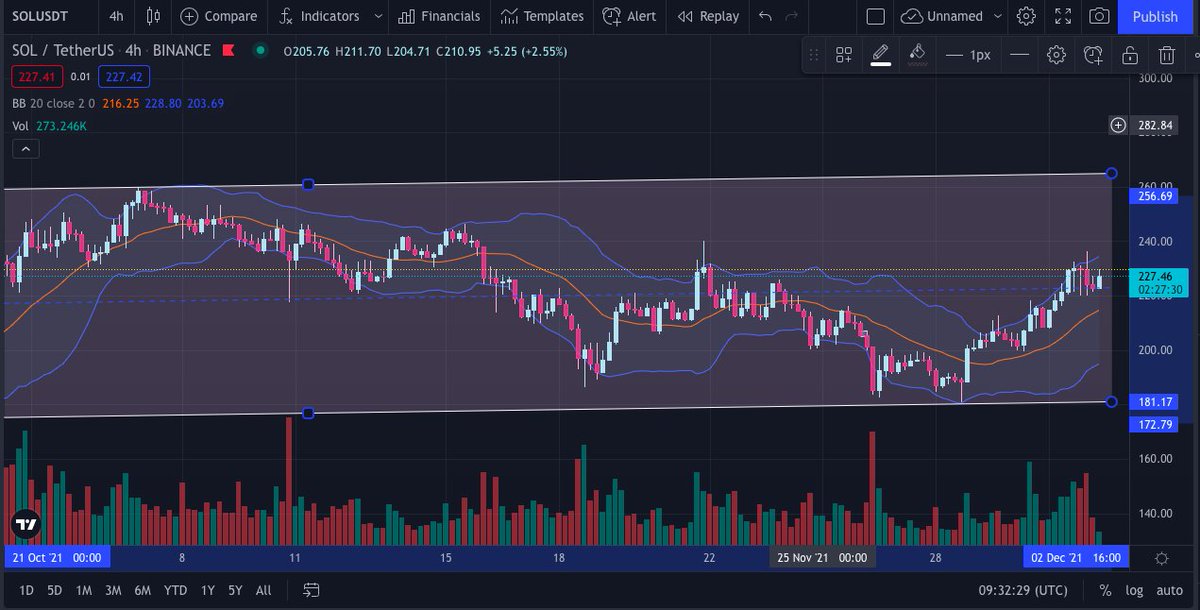Select the Vol indicator legend
This screenshot has height=610, width=1200.
[x=20, y=126]
